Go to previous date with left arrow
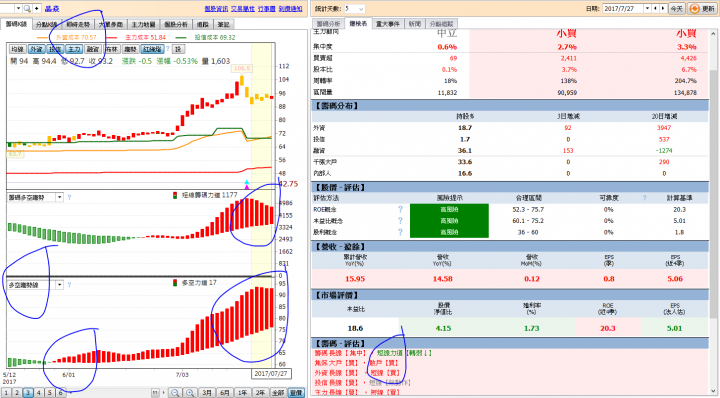Image resolution: width=720 pixels, height=398 pixels. (655, 9)
